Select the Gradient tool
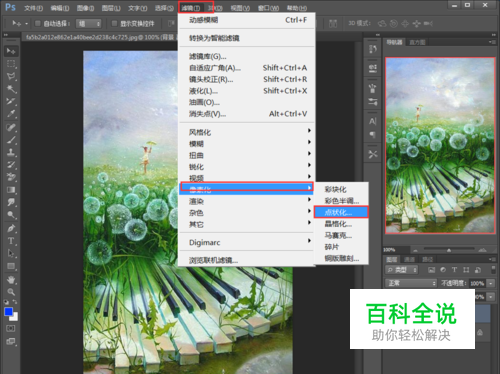This screenshot has height=374, width=500. [11, 190]
